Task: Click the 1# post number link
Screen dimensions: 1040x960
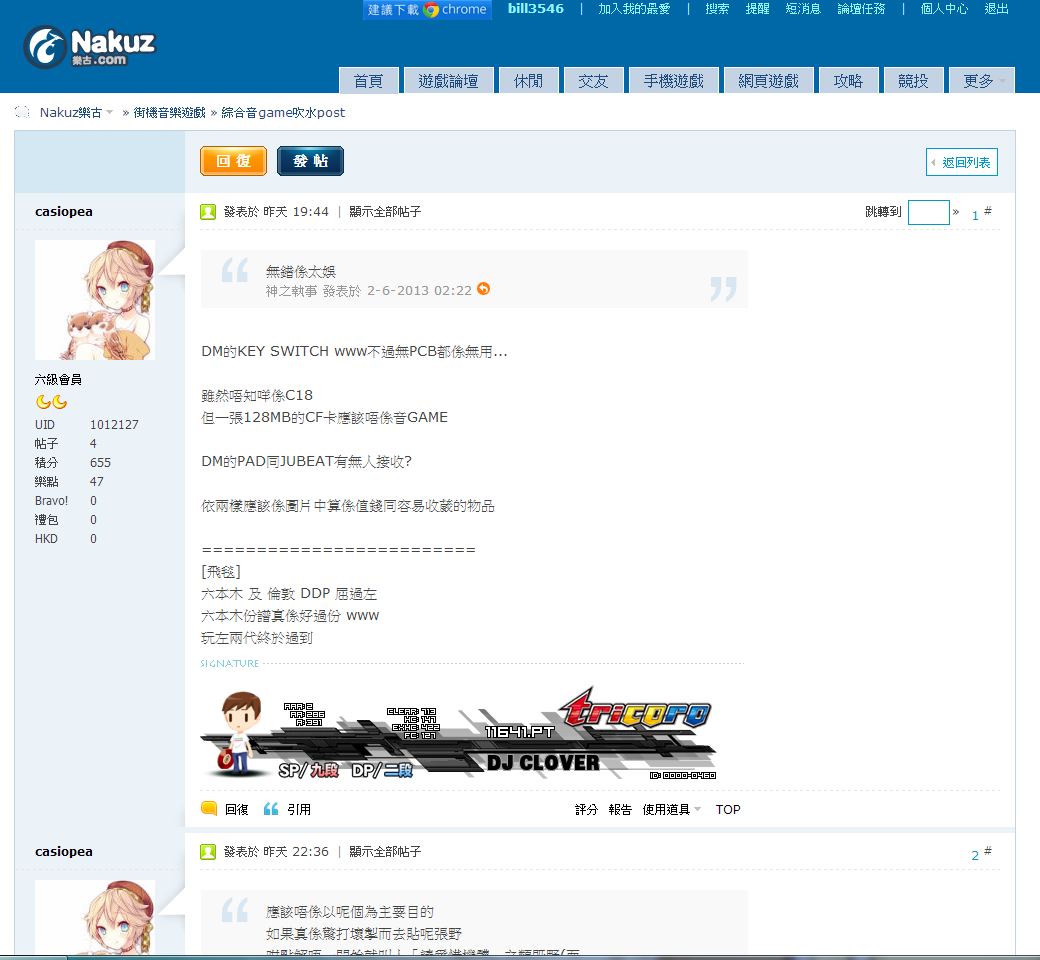Action: click(982, 213)
